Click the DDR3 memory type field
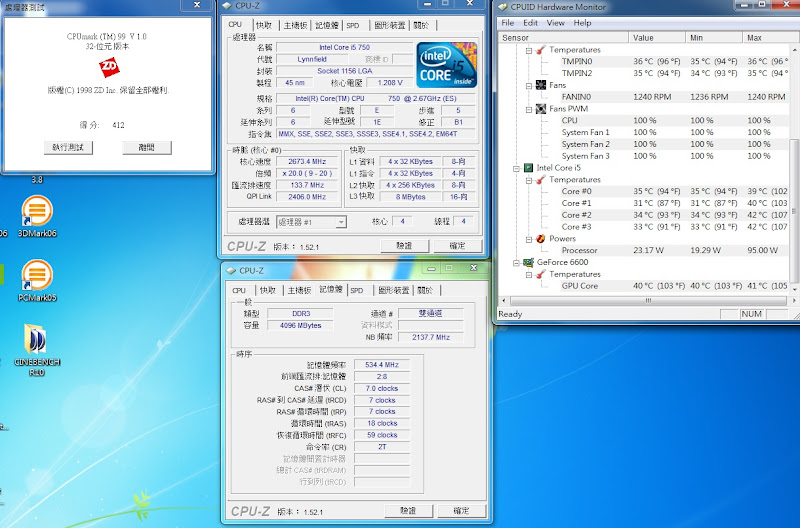800x528 pixels. [301, 314]
